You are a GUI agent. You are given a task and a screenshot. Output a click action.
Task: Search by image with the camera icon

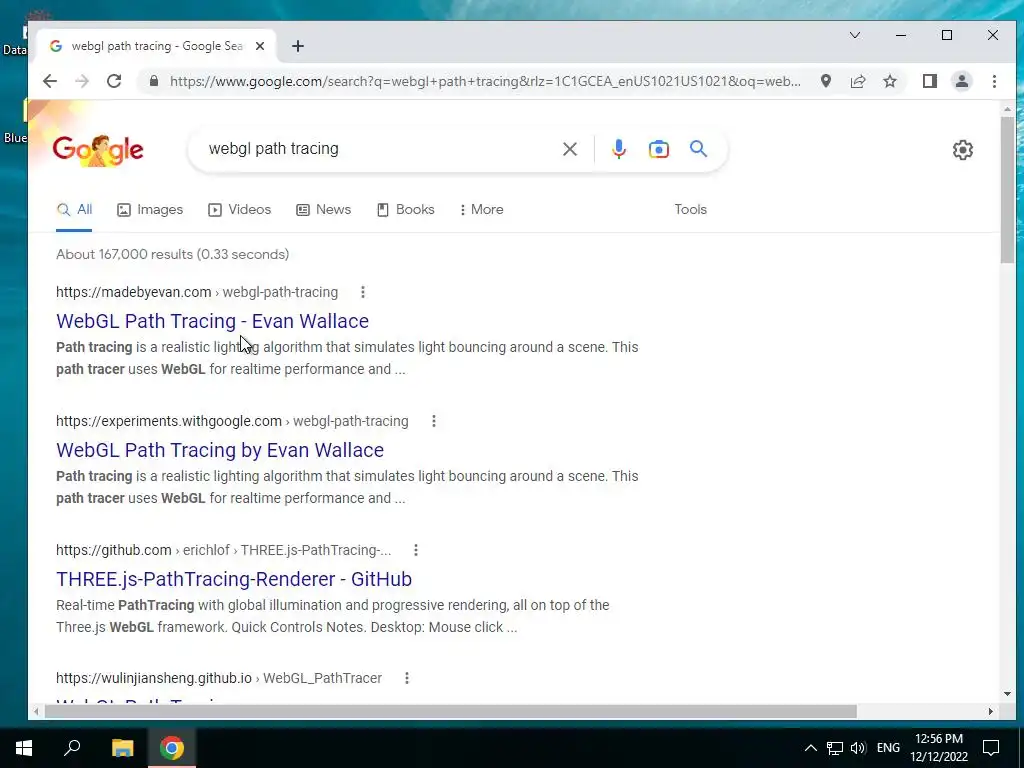pyautogui.click(x=658, y=149)
